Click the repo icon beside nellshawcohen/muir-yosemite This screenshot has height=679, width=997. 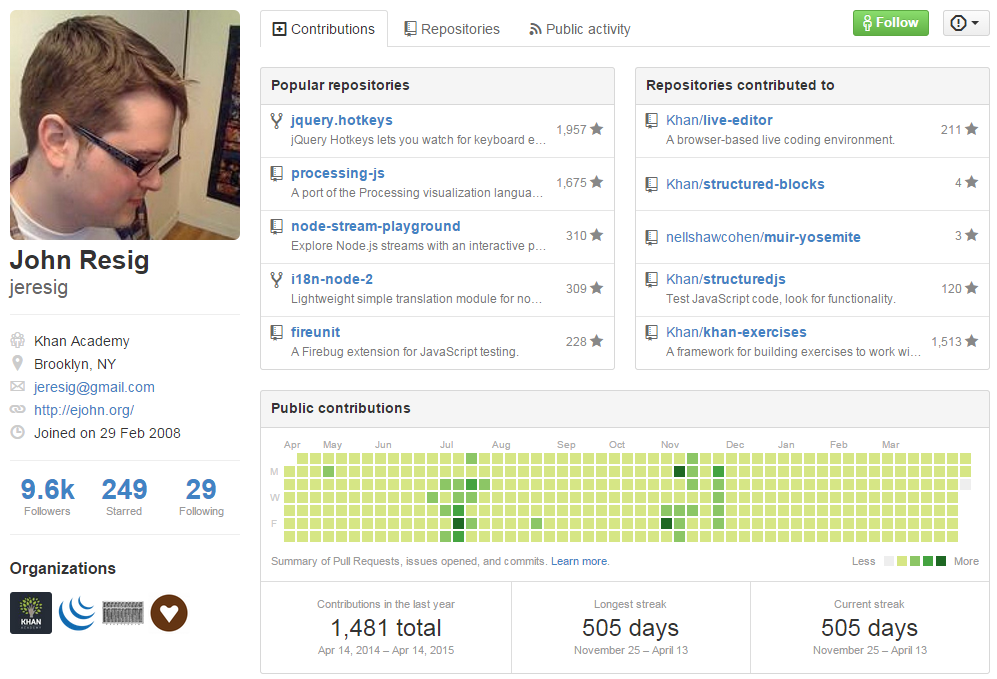[x=652, y=237]
